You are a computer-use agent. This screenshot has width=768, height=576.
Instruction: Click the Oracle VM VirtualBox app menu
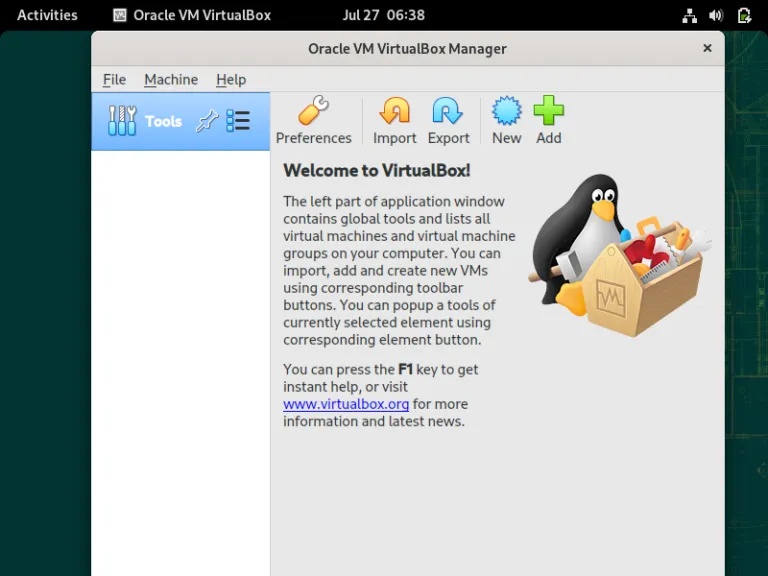[x=192, y=15]
